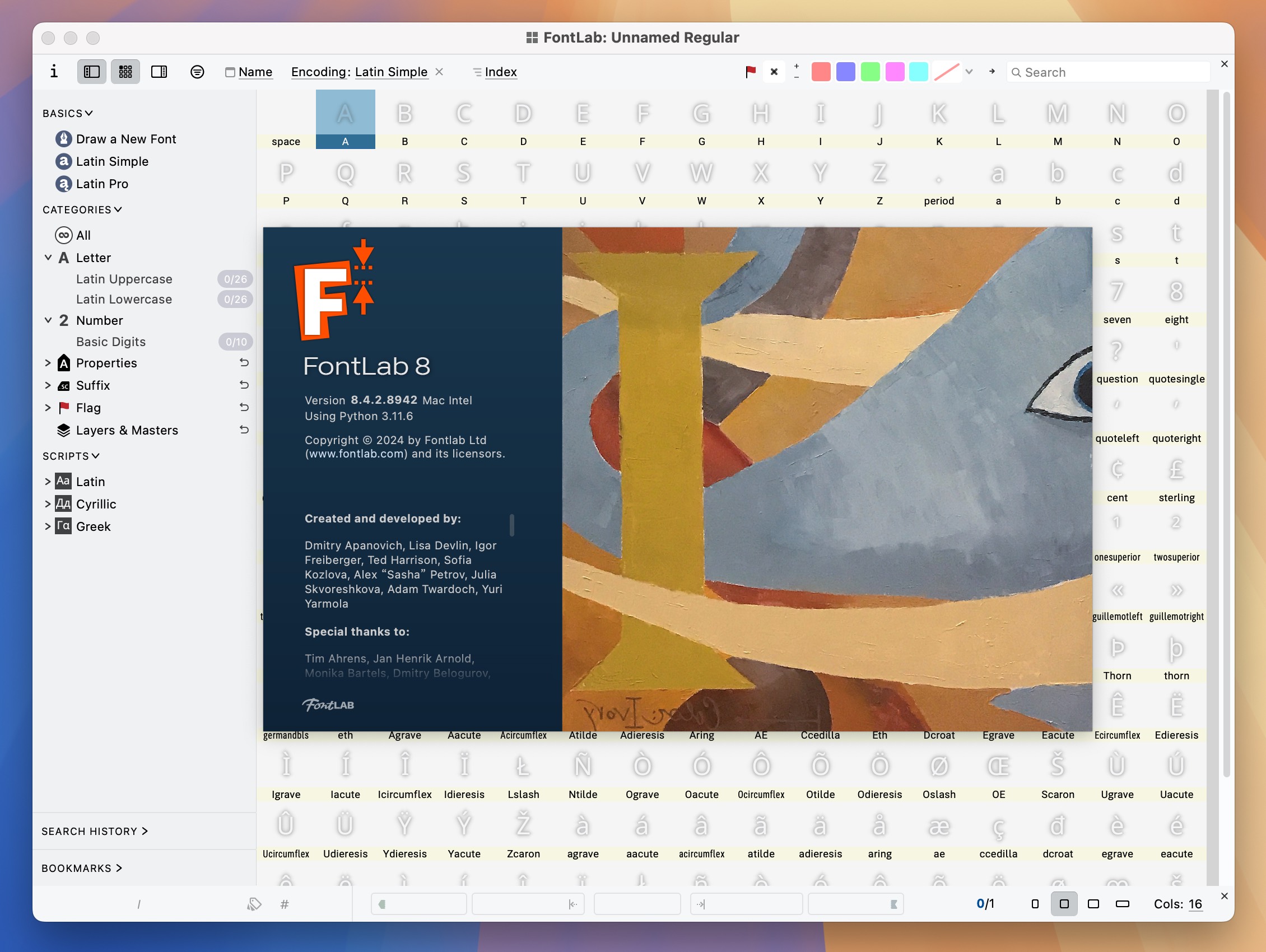Open the filter list circle icon

pyautogui.click(x=197, y=72)
